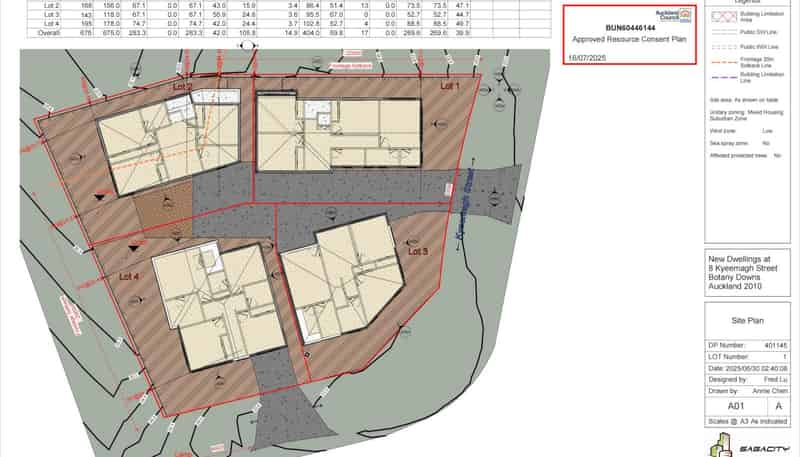Click the 'Lot 3' label on the plan
800x457 pixels.
[x=418, y=251]
